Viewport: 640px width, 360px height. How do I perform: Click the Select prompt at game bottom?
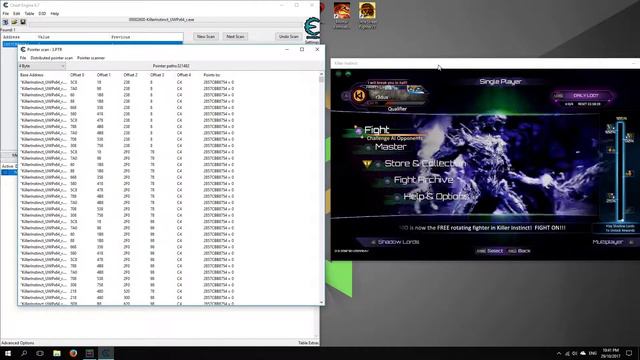tap(490, 251)
